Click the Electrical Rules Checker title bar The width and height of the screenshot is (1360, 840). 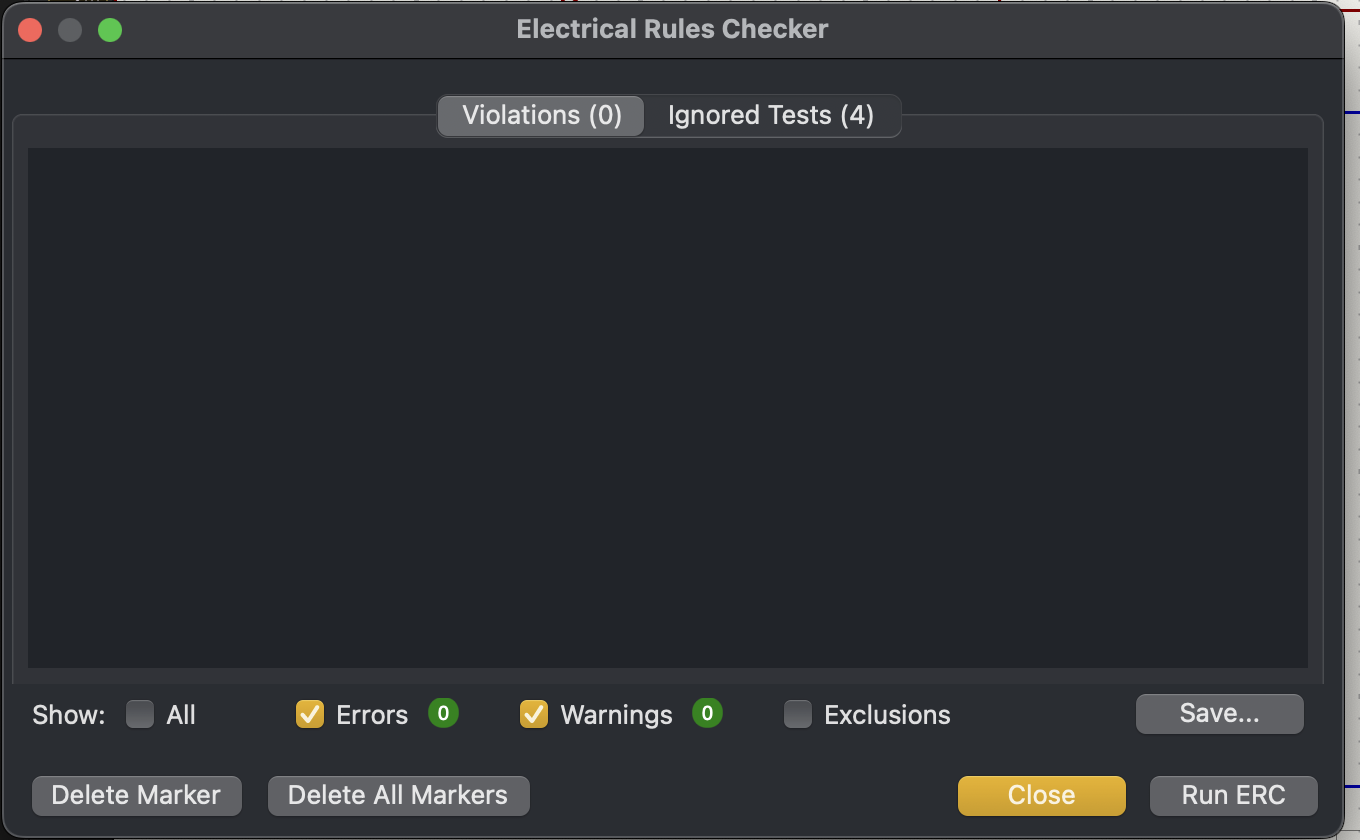(672, 29)
